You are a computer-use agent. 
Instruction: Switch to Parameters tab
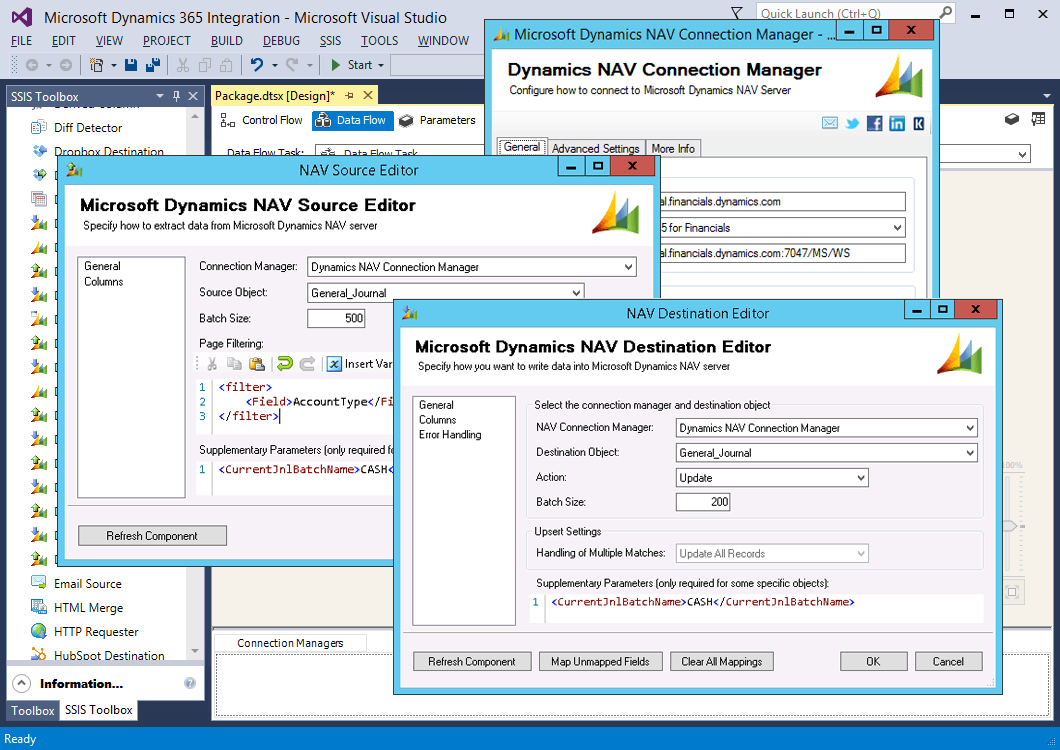click(x=437, y=120)
